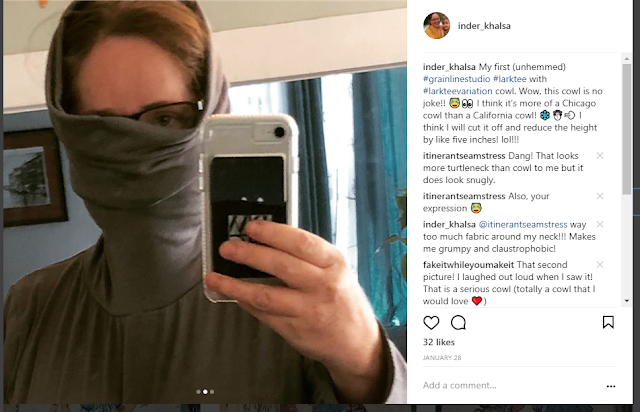Click the comments scrollbar down arrow
This screenshot has height=412, width=640.
click(627, 301)
